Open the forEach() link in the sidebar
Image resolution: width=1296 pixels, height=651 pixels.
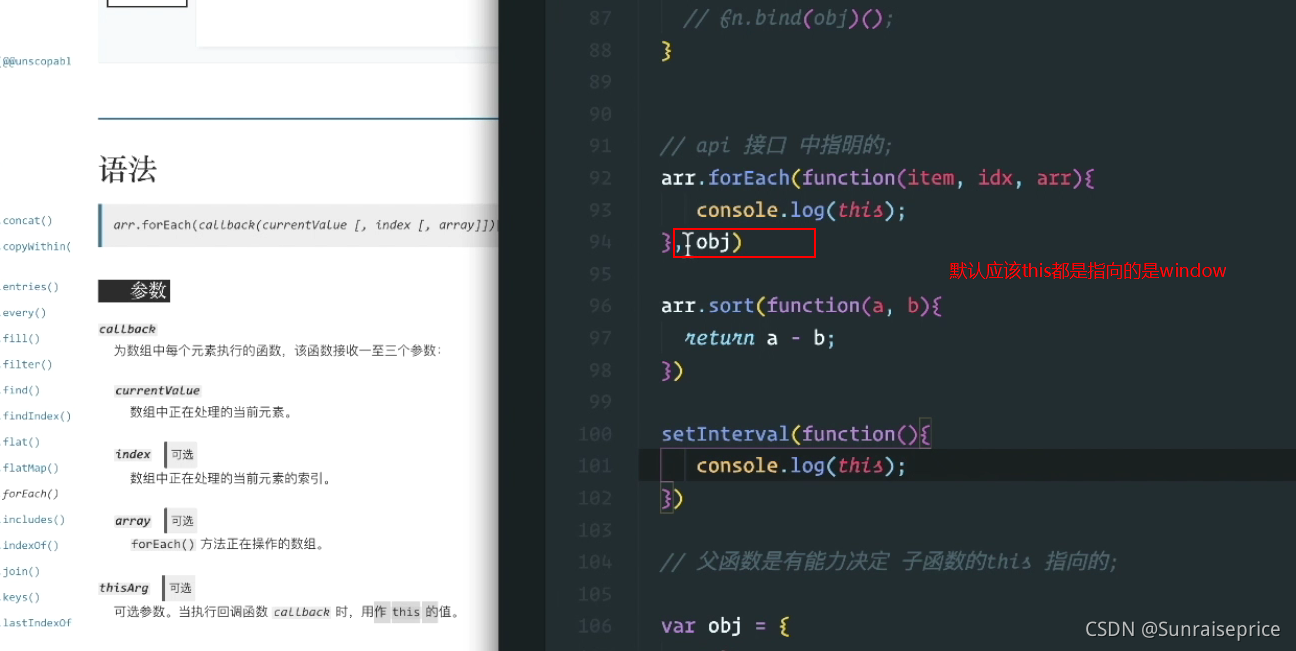pyautogui.click(x=31, y=493)
